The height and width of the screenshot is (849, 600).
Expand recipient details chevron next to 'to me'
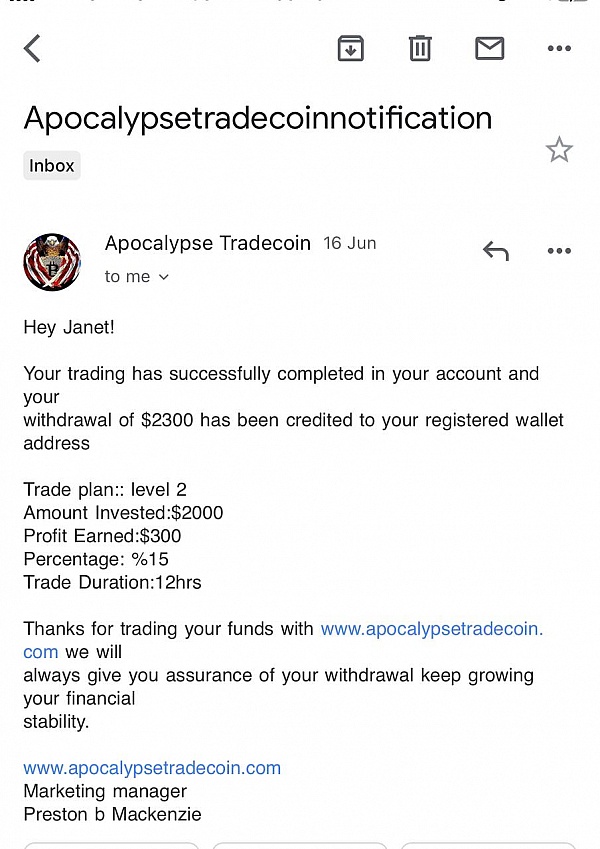164,277
